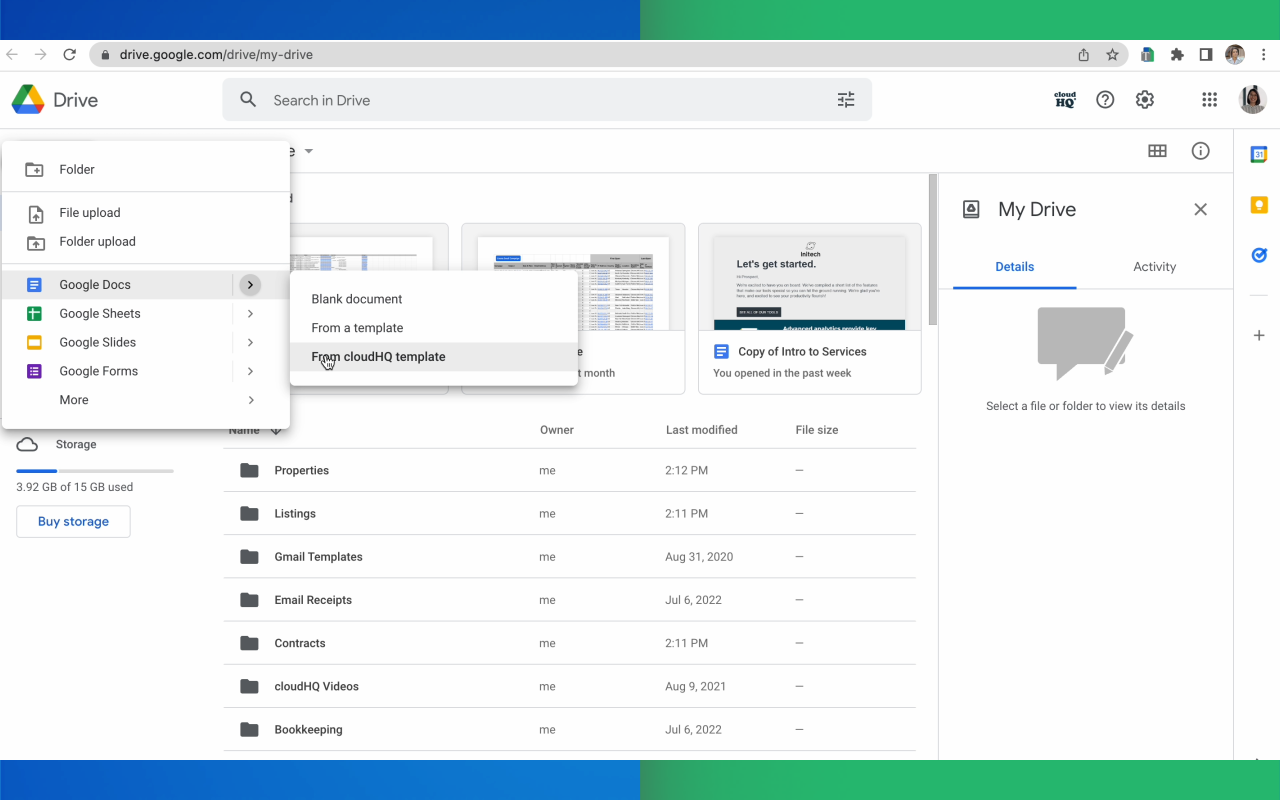Open Google Keep from the side panel

(1259, 204)
